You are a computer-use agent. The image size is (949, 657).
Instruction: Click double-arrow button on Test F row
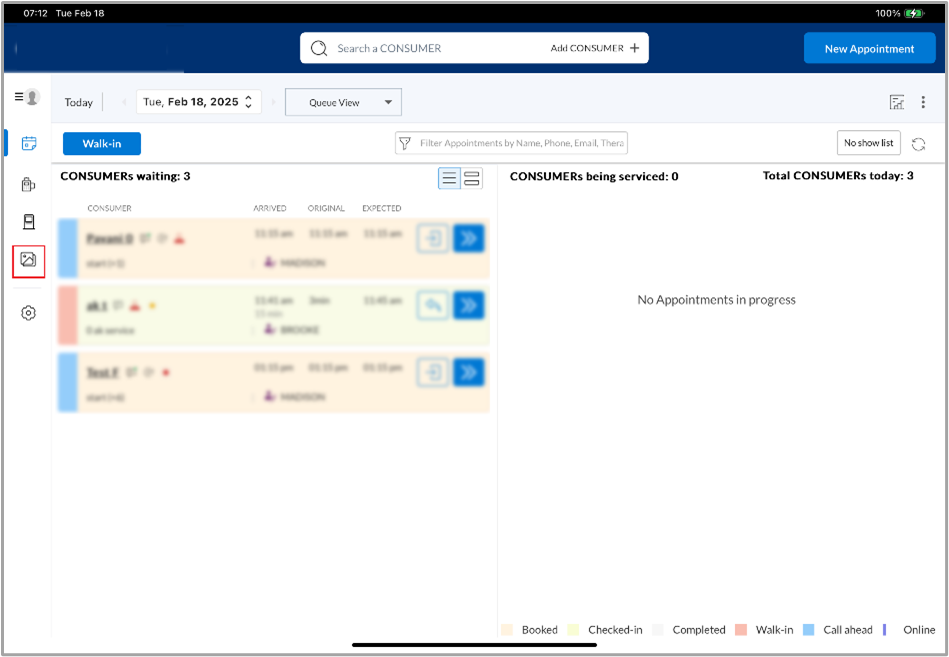click(x=469, y=373)
